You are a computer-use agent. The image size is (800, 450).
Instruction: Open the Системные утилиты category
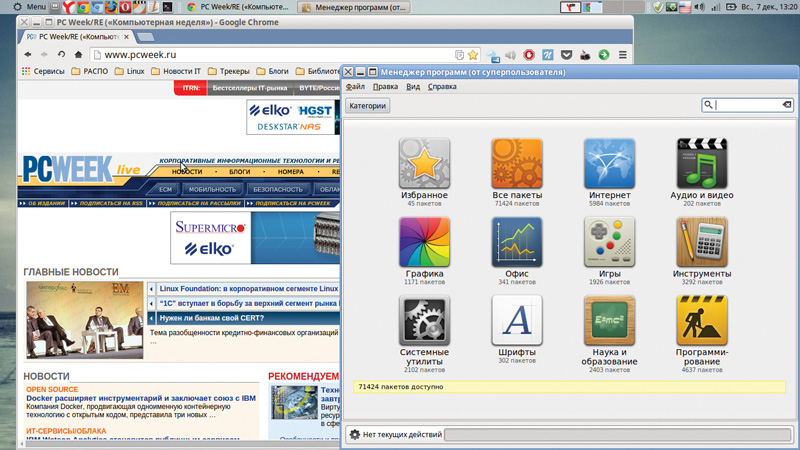tap(424, 321)
